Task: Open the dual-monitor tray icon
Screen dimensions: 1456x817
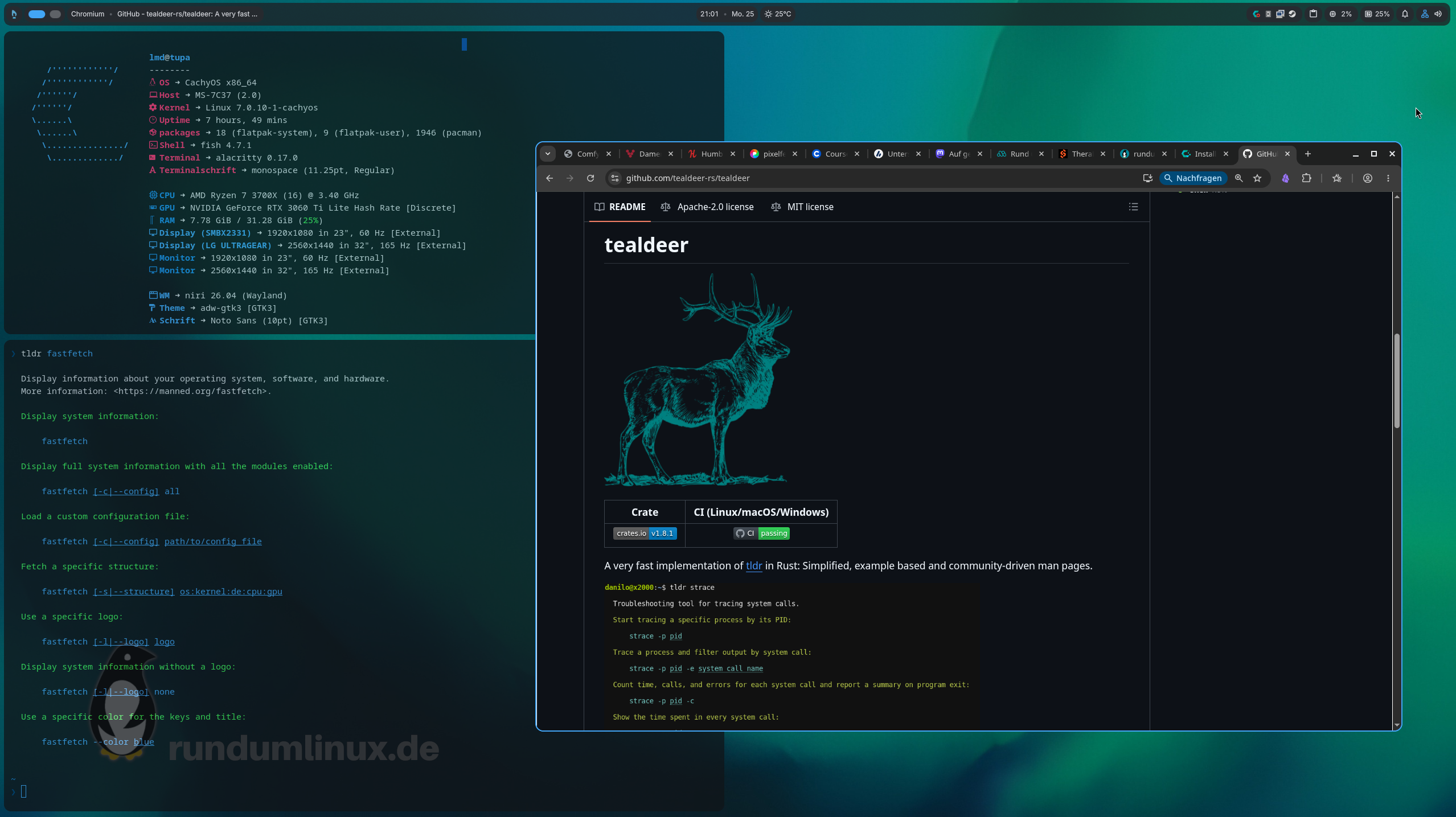Action: pyautogui.click(x=1280, y=14)
